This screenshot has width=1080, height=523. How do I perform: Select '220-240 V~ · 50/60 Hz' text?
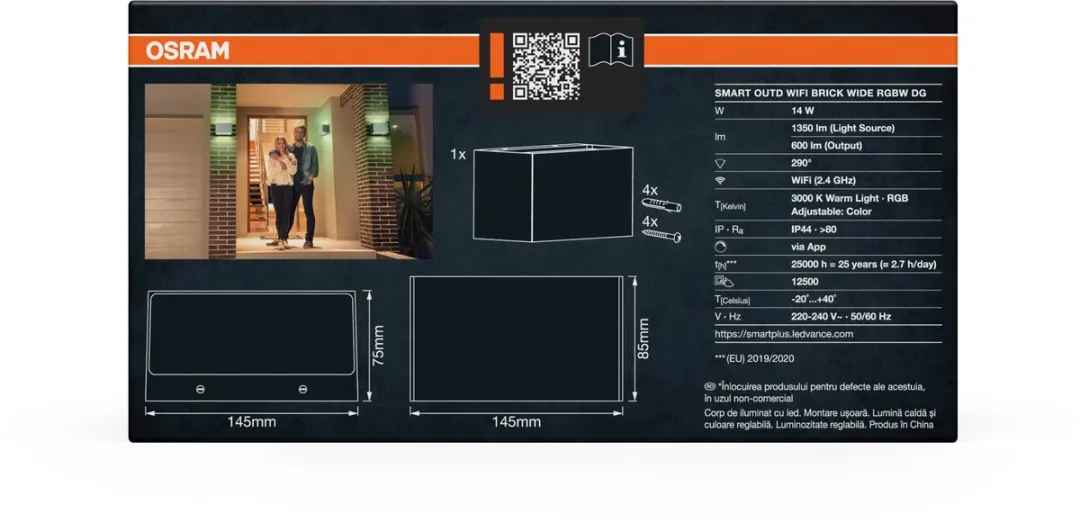tap(841, 317)
